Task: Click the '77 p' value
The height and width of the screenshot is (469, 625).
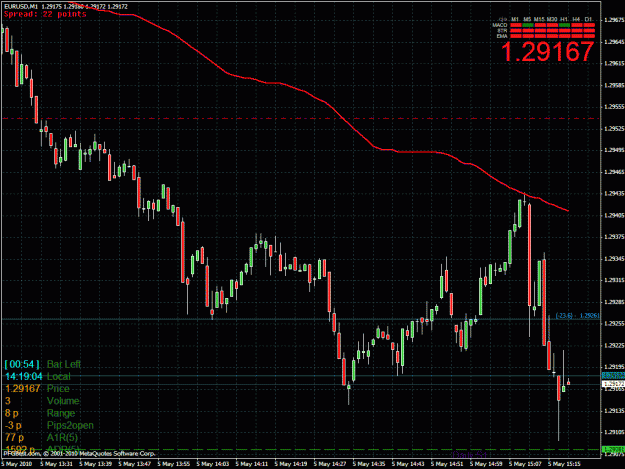Action: 14,438
